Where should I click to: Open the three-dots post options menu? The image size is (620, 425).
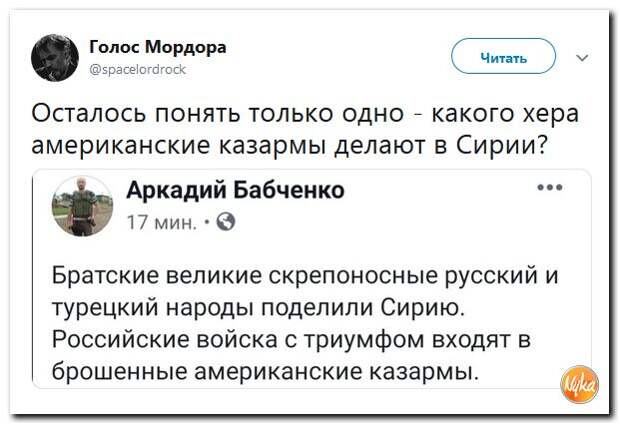550,187
